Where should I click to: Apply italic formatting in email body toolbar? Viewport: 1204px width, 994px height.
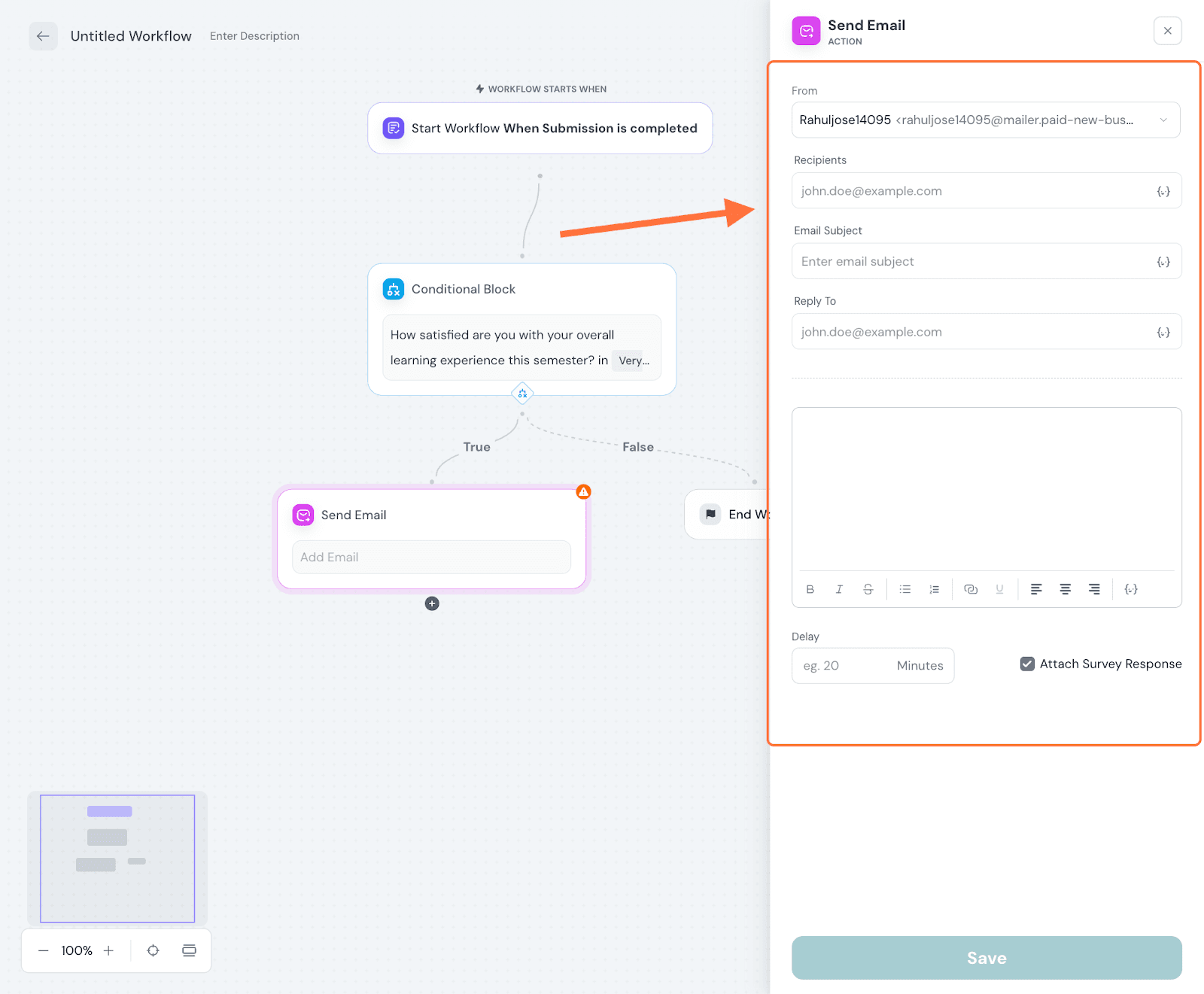(x=839, y=589)
